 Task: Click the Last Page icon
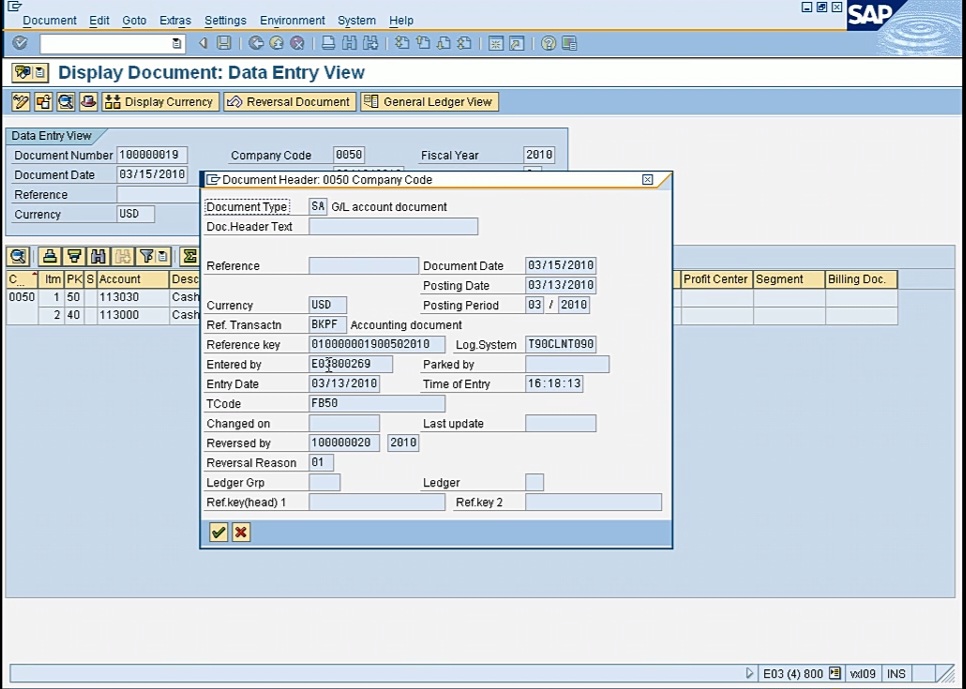(465, 43)
